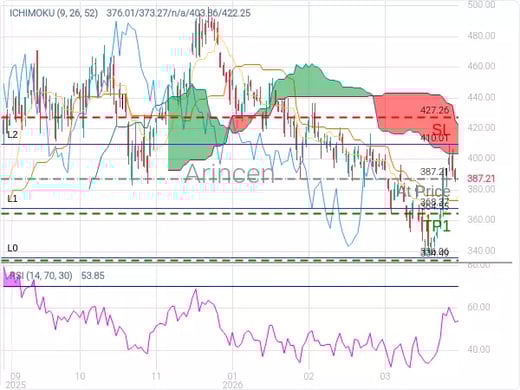Image resolution: width=520 pixels, height=390 pixels.
Task: Click the 340.00 price axis label
Action: coord(481,250)
